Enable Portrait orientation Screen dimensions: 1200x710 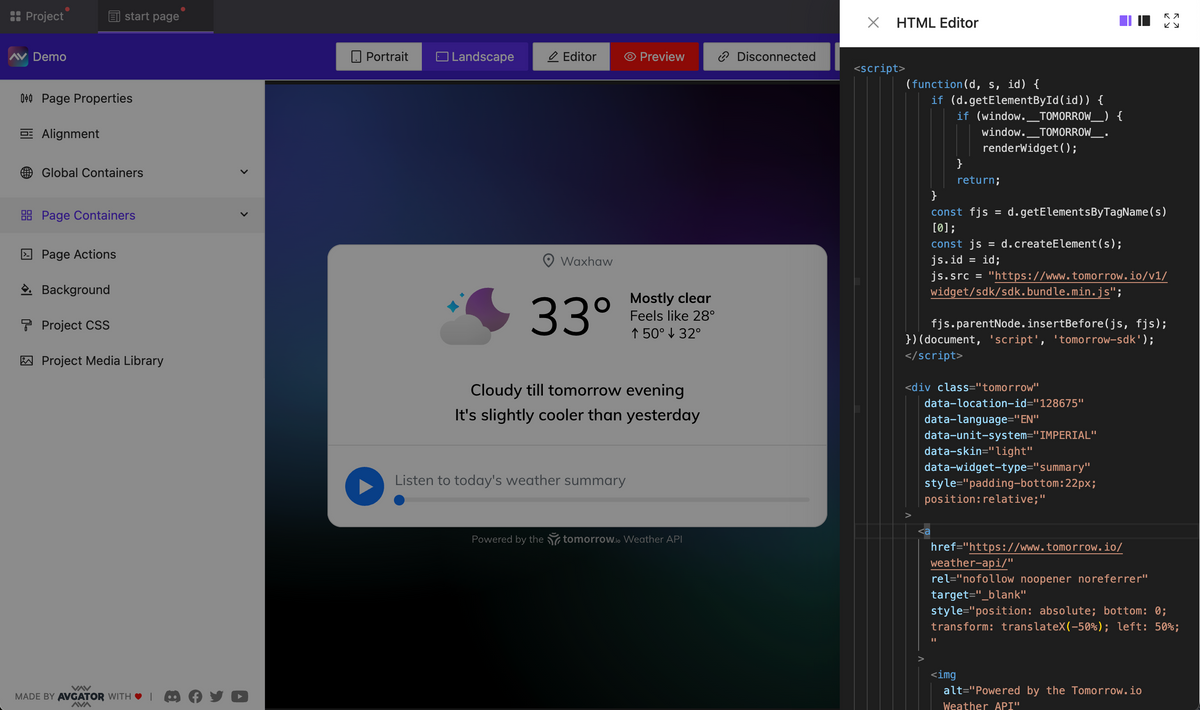(378, 56)
